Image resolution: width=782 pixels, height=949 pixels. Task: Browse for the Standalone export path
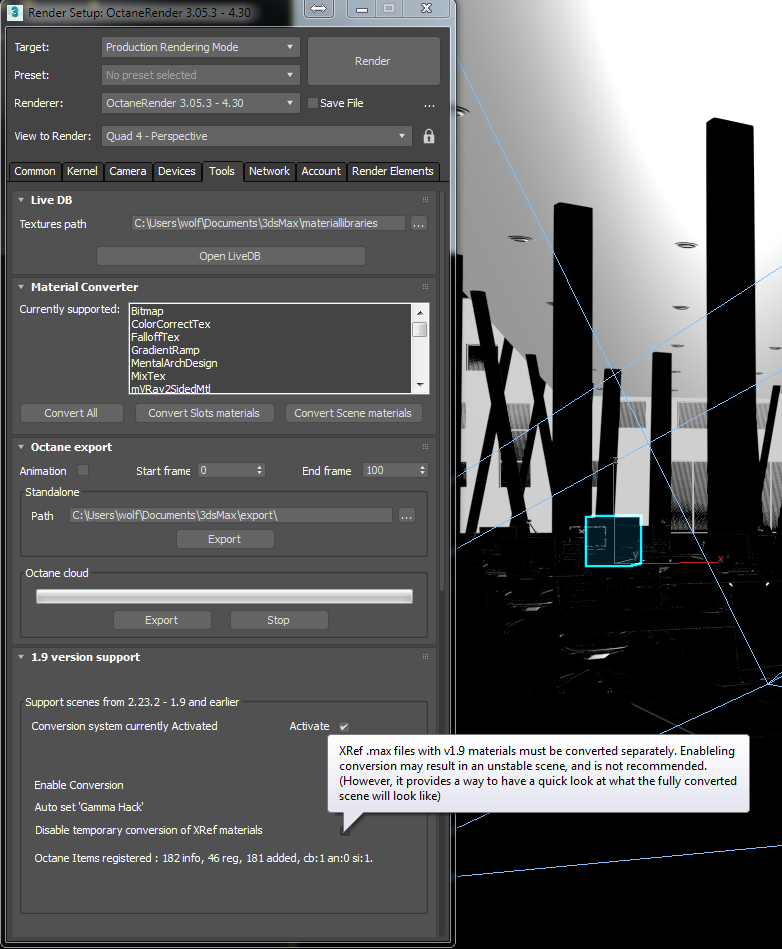click(x=407, y=516)
